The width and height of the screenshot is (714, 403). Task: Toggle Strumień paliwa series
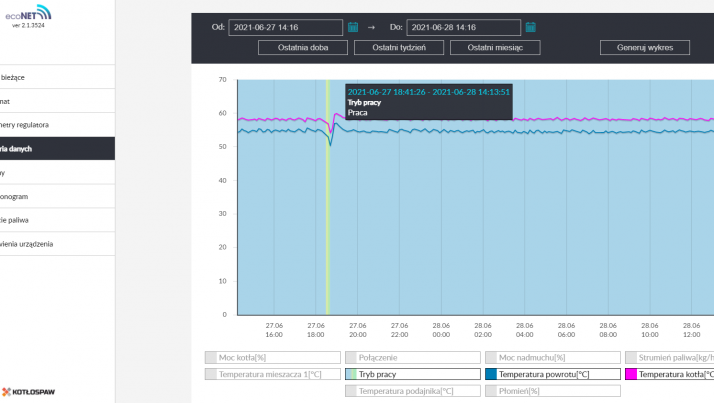(x=669, y=357)
